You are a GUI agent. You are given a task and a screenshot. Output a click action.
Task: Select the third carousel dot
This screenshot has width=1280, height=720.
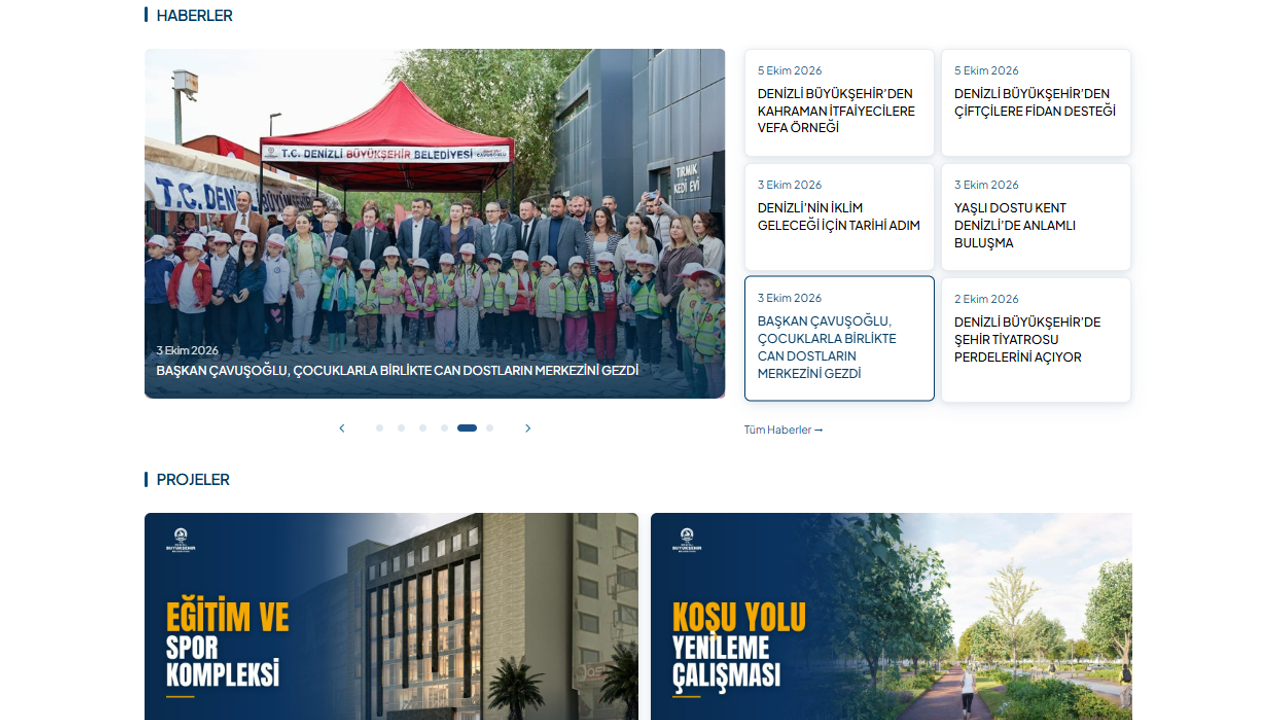[423, 428]
